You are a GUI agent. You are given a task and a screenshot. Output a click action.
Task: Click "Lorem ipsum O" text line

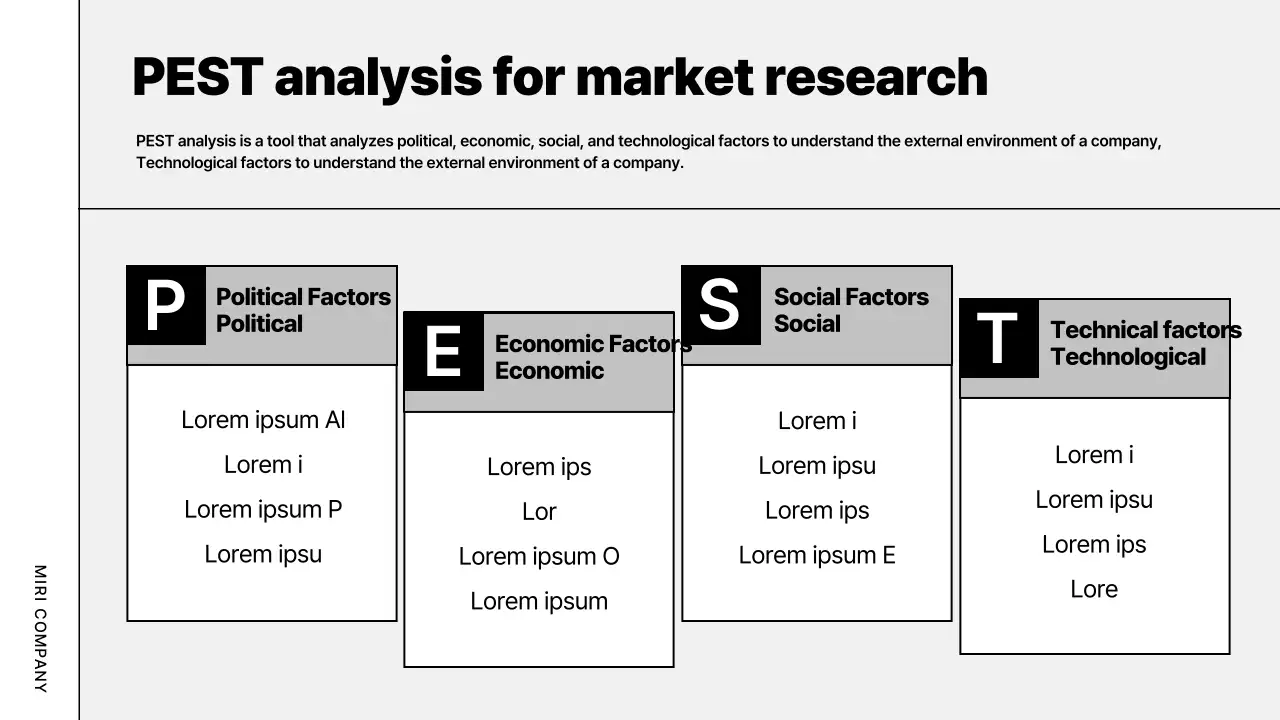click(x=539, y=556)
